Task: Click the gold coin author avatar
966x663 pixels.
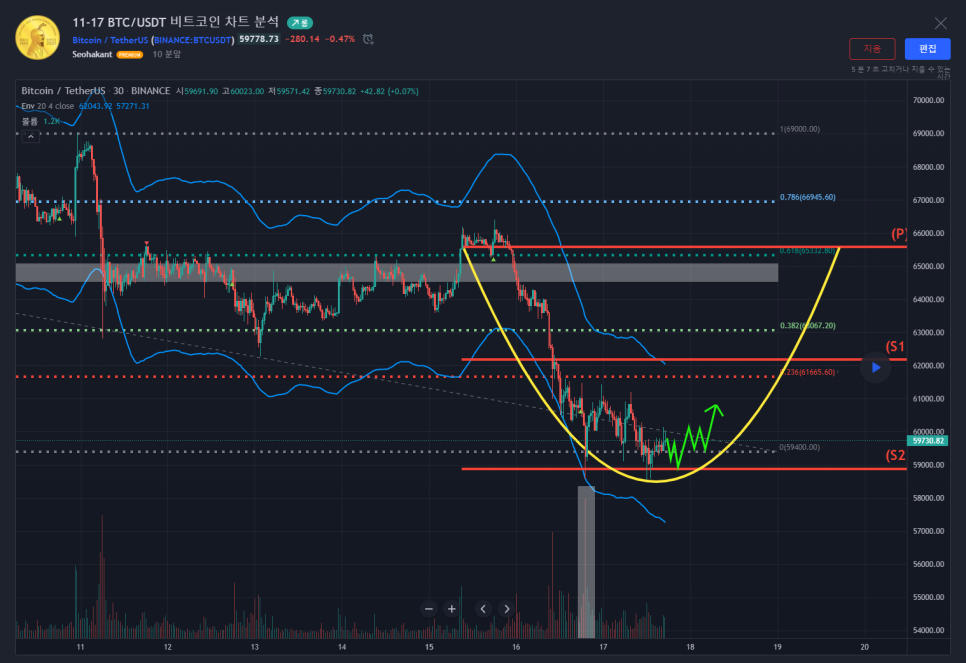Action: 36,37
